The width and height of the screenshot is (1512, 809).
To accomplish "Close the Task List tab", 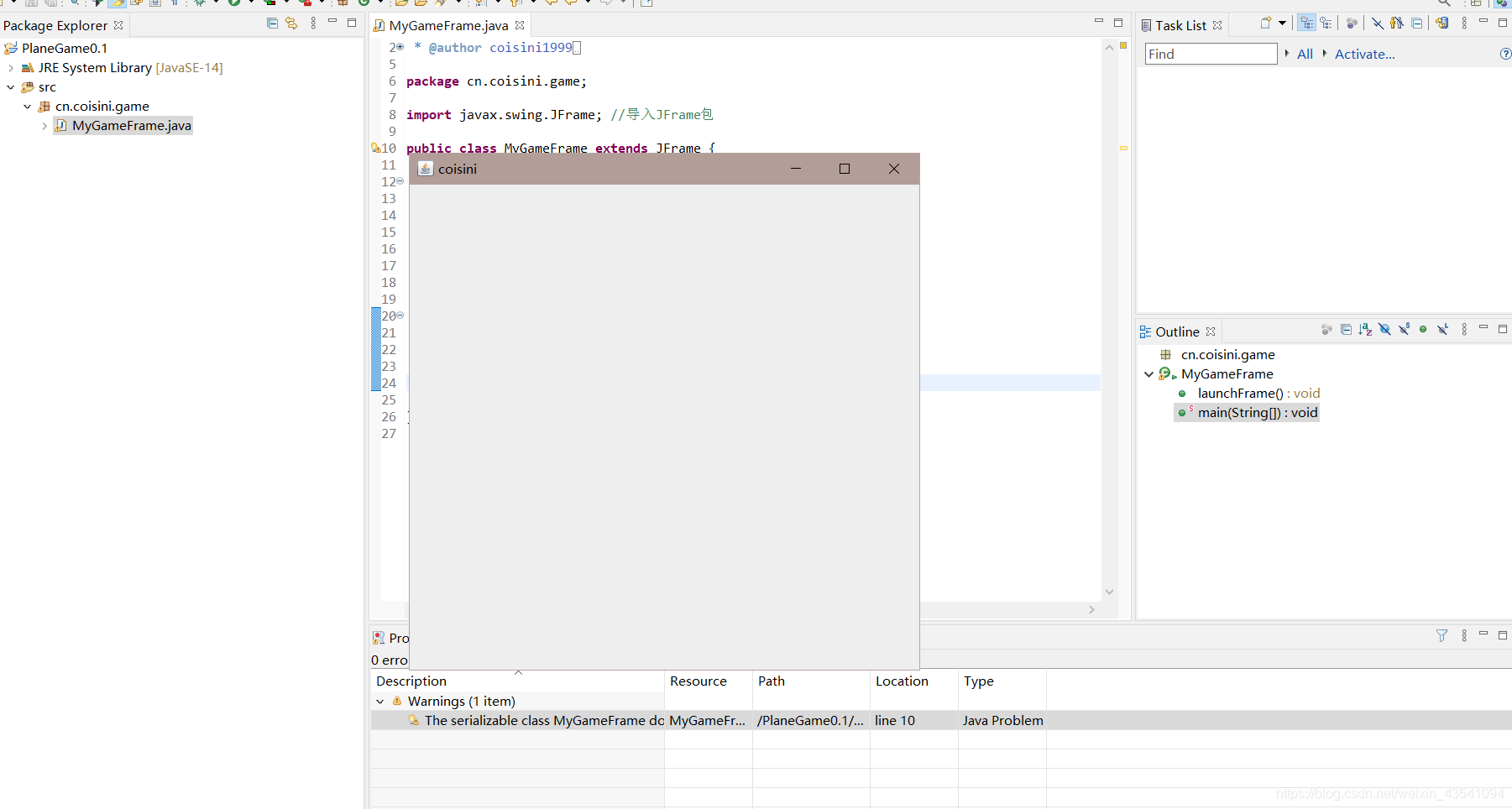I will (x=1217, y=25).
